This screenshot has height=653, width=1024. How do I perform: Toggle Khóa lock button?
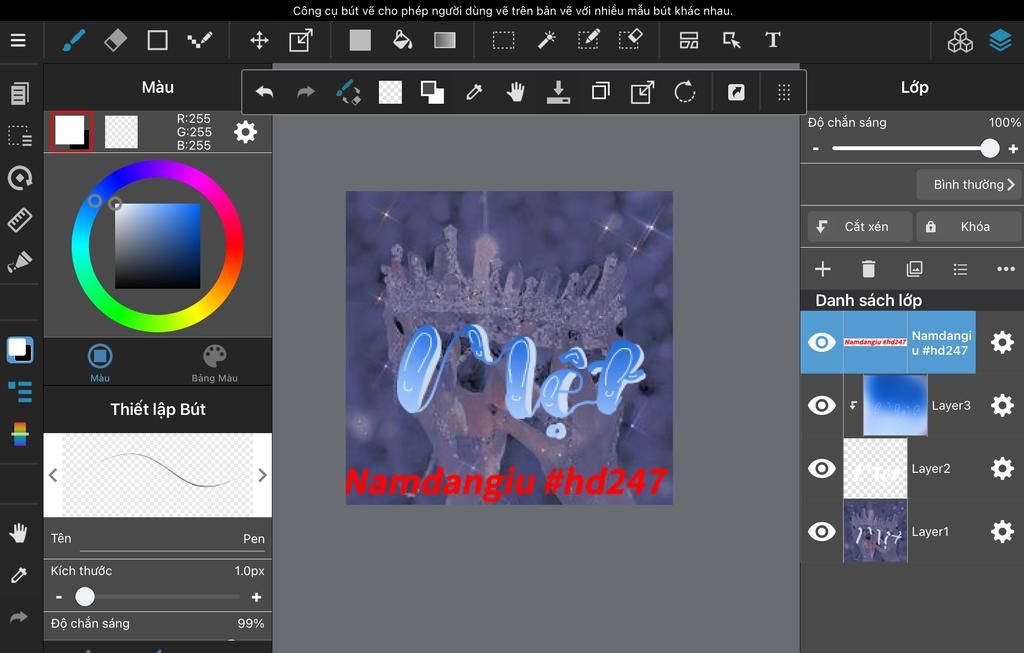[x=968, y=227]
